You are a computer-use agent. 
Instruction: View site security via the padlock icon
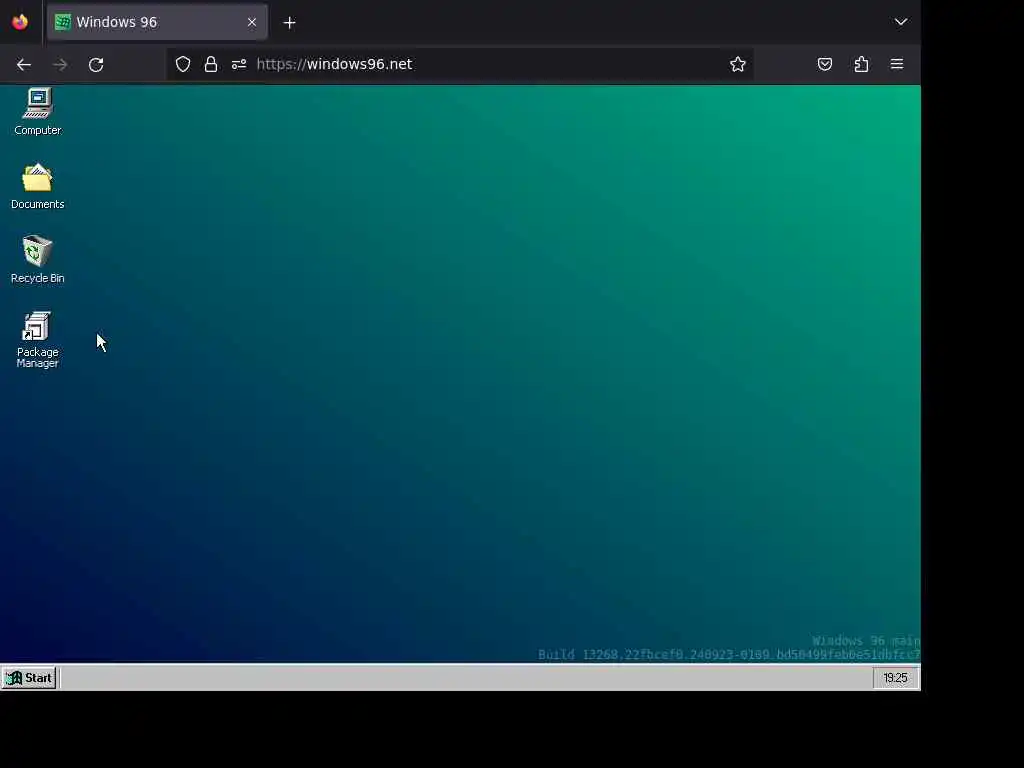click(211, 64)
